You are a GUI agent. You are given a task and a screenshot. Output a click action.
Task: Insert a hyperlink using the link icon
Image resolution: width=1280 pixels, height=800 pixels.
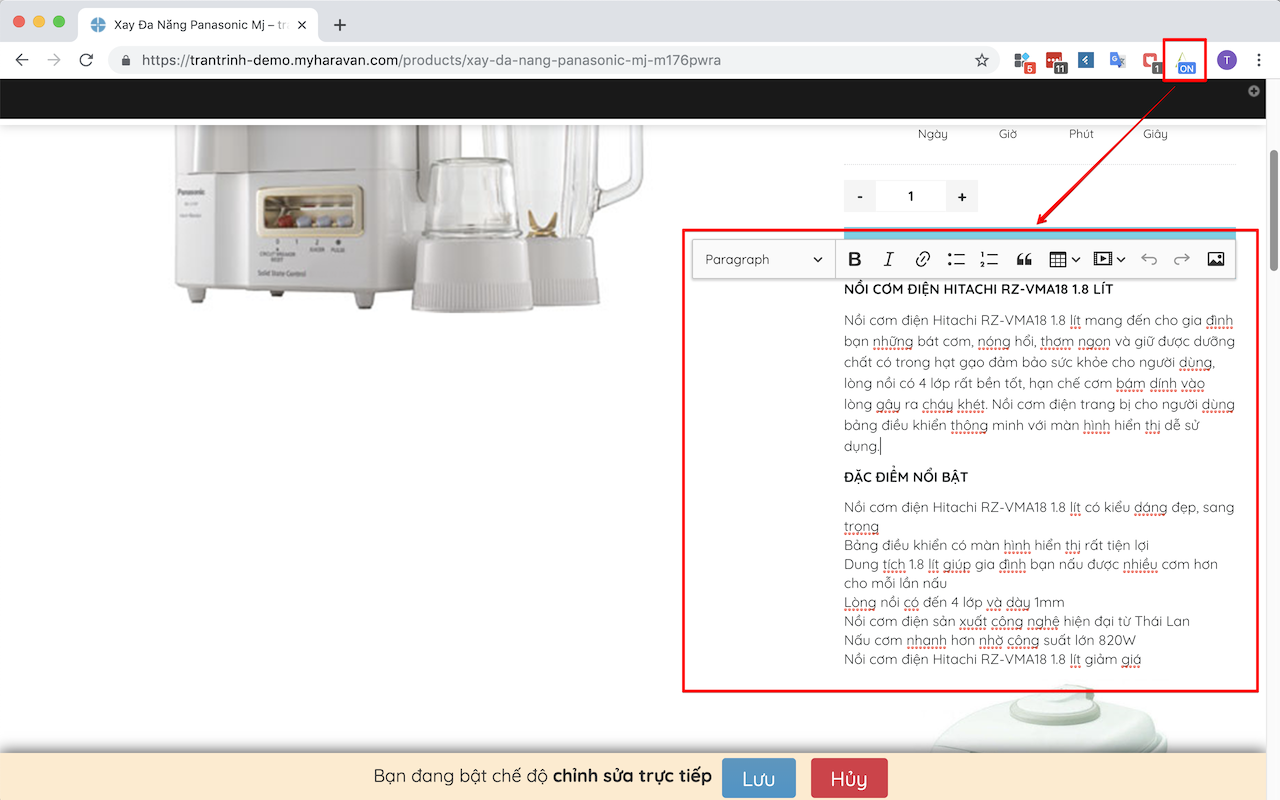click(x=922, y=258)
